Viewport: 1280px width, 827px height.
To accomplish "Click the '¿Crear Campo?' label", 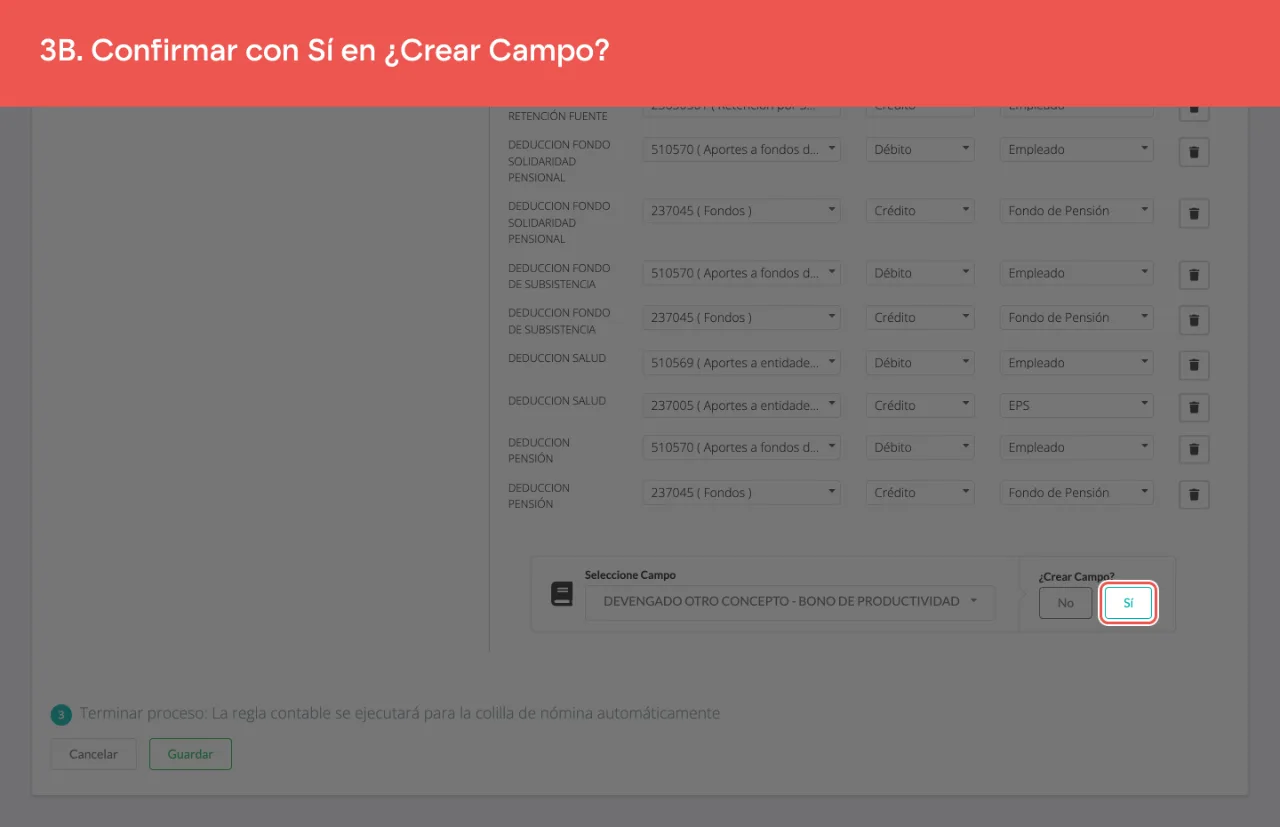I will point(1076,577).
